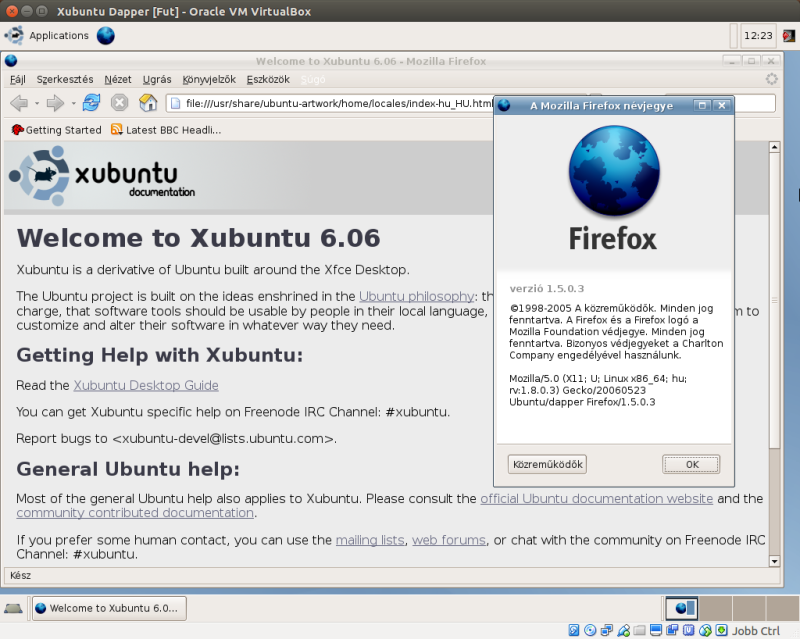Click the VirtualBox network adapters indicator
The width and height of the screenshot is (800, 639).
607,631
